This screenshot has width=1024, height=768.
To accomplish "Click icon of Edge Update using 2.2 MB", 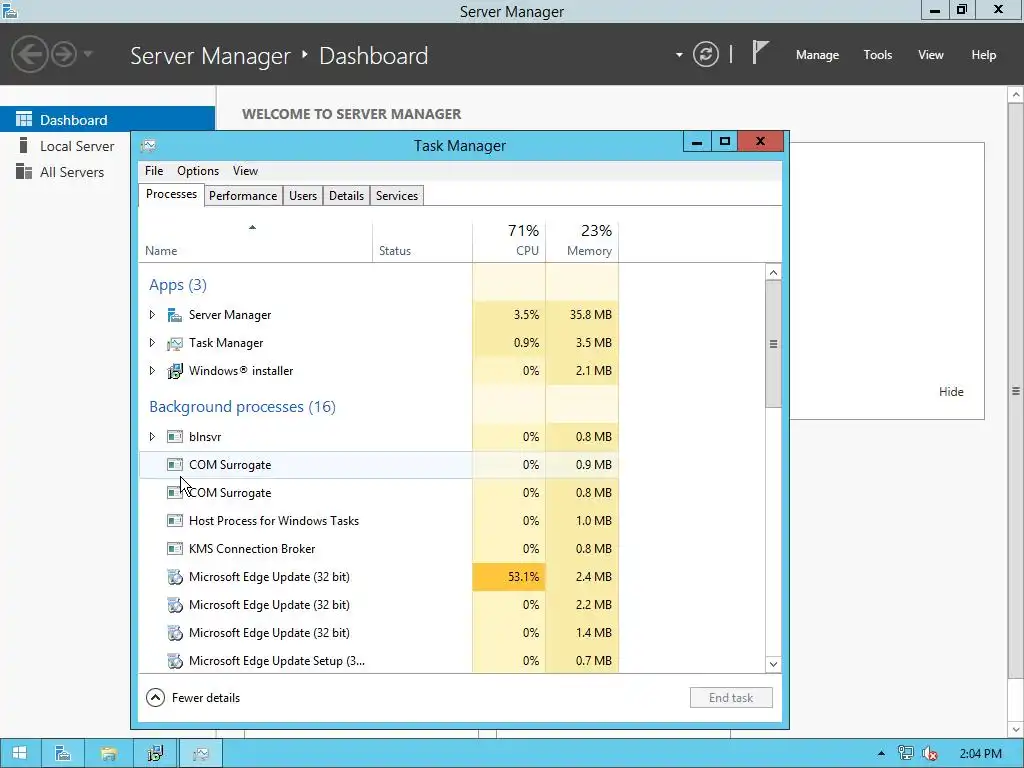I will tap(174, 605).
